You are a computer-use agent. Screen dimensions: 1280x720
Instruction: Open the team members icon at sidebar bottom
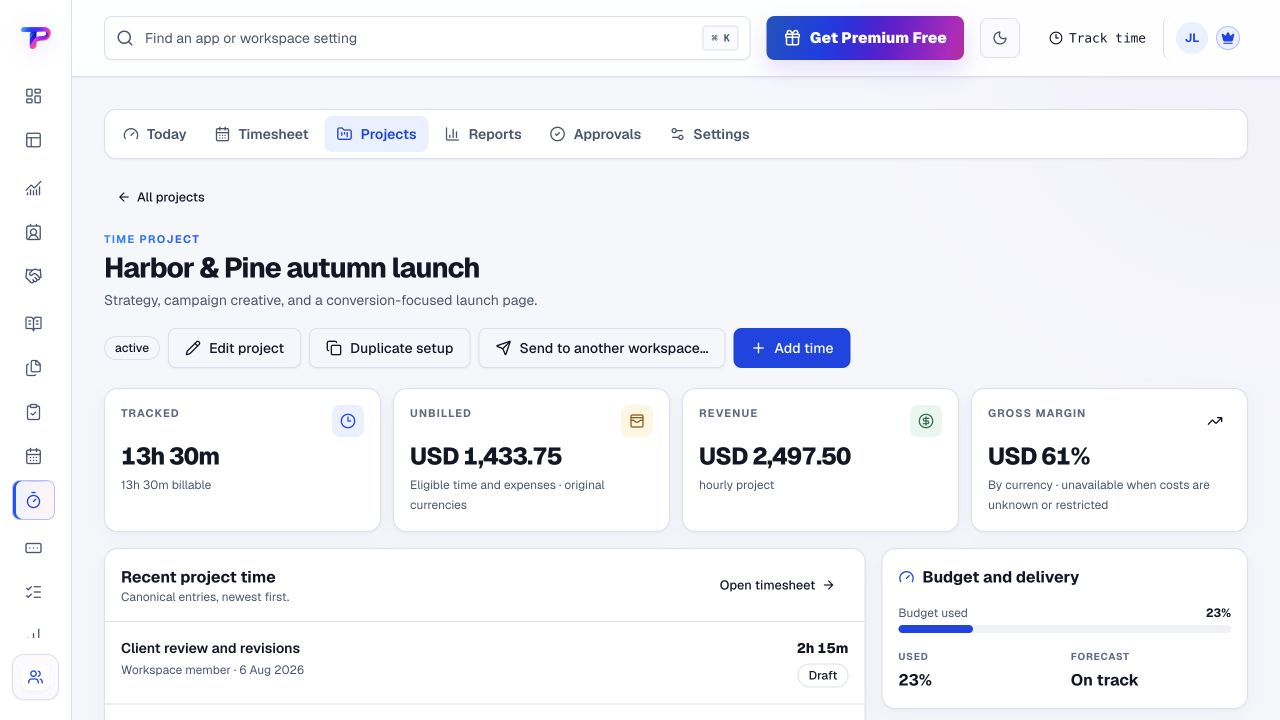35,677
